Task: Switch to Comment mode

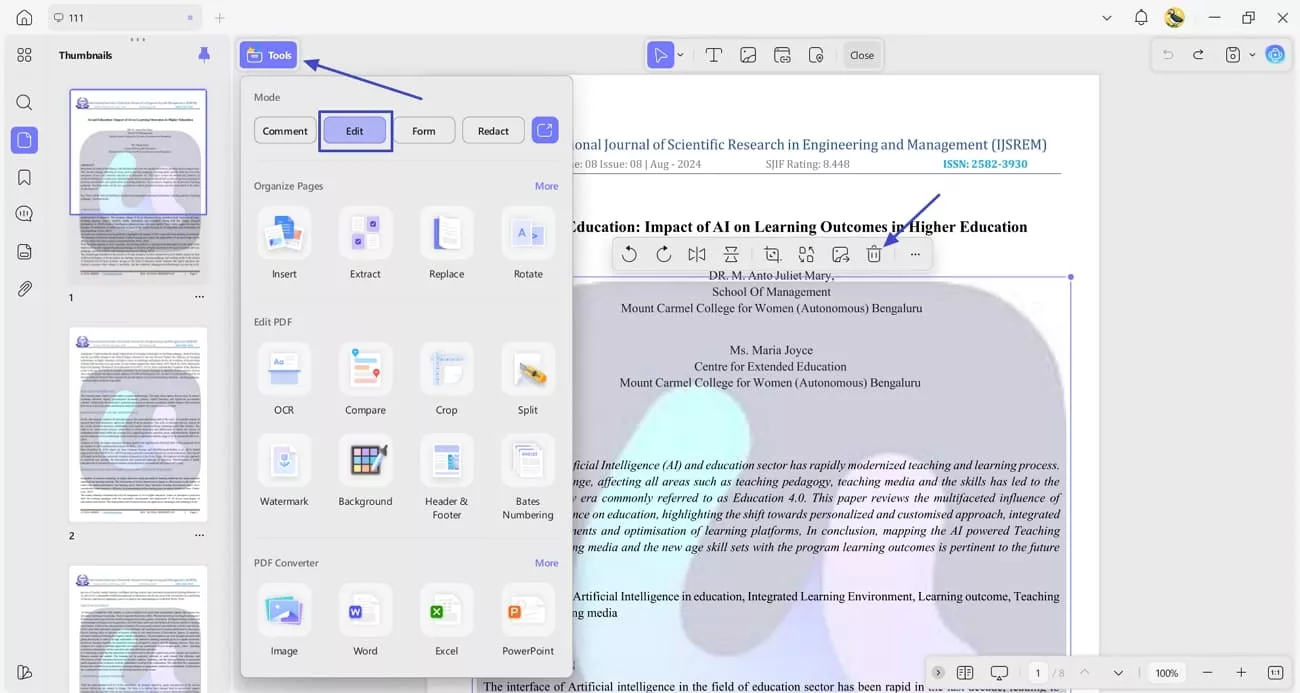Action: 285,131
